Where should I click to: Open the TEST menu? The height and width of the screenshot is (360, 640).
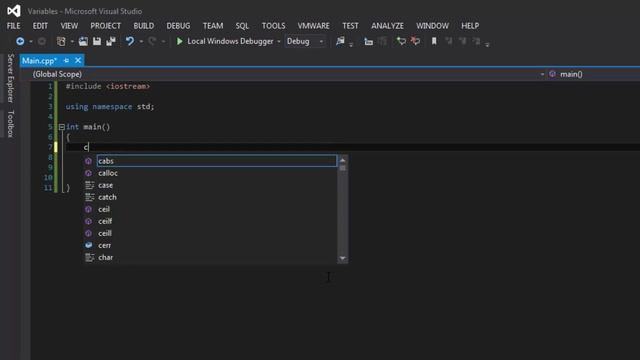[x=350, y=26]
